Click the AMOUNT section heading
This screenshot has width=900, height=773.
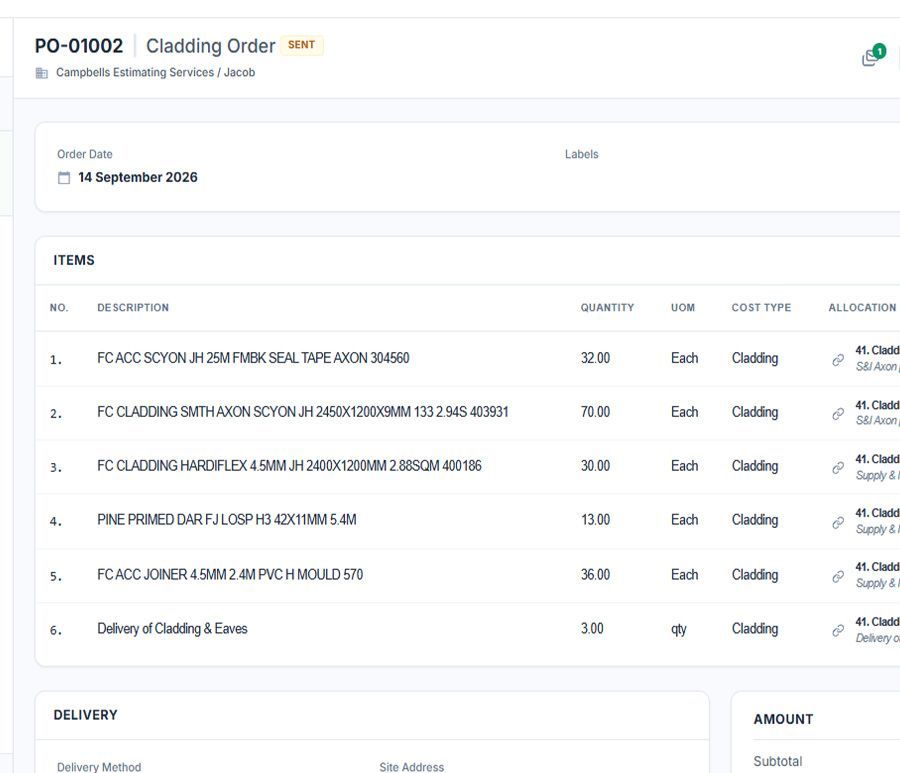tap(783, 720)
